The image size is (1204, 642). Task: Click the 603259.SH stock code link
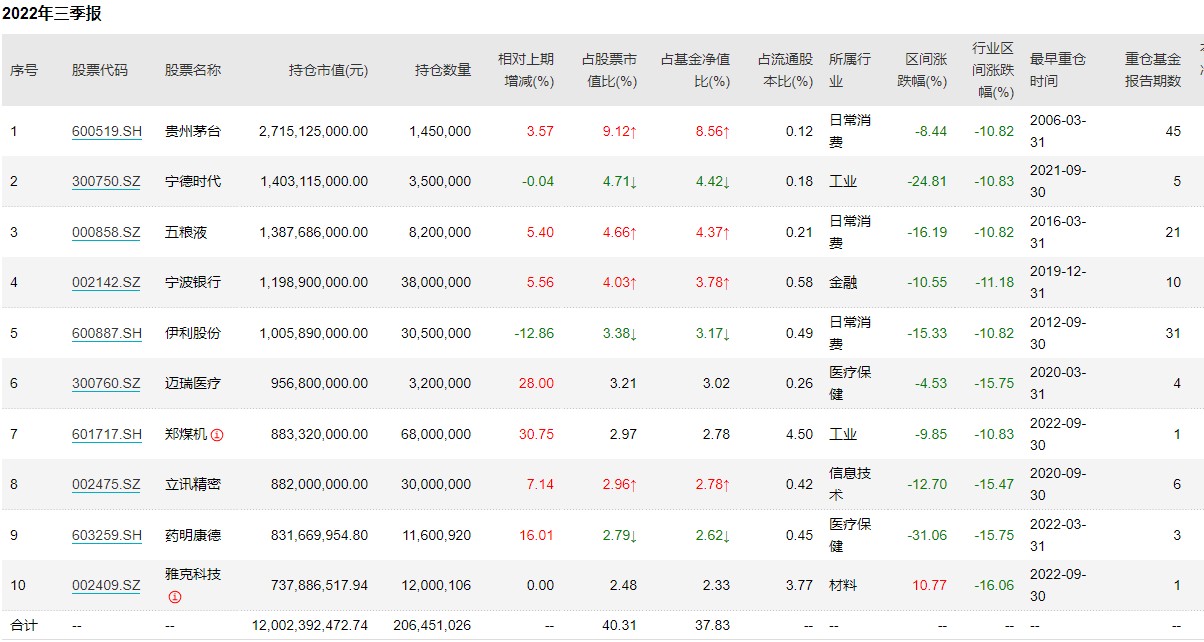tap(107, 535)
